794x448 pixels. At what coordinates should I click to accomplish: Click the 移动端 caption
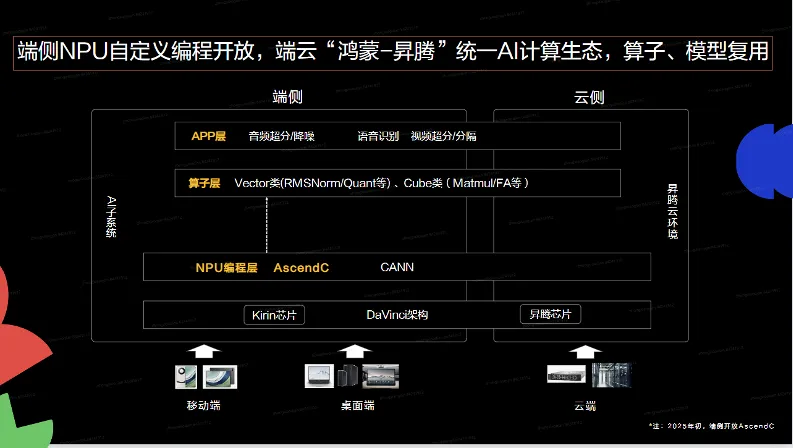204,405
